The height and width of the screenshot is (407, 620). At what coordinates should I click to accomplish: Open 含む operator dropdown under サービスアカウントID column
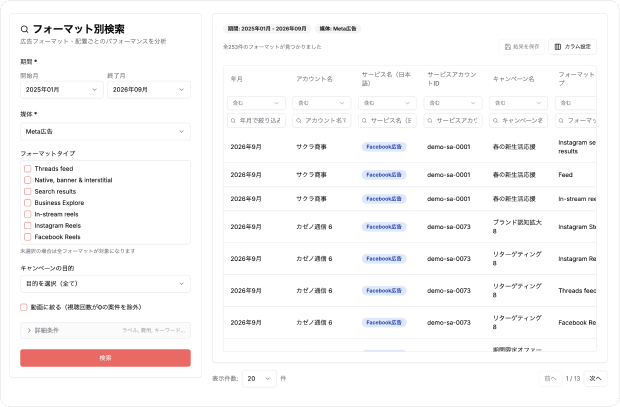click(453, 103)
